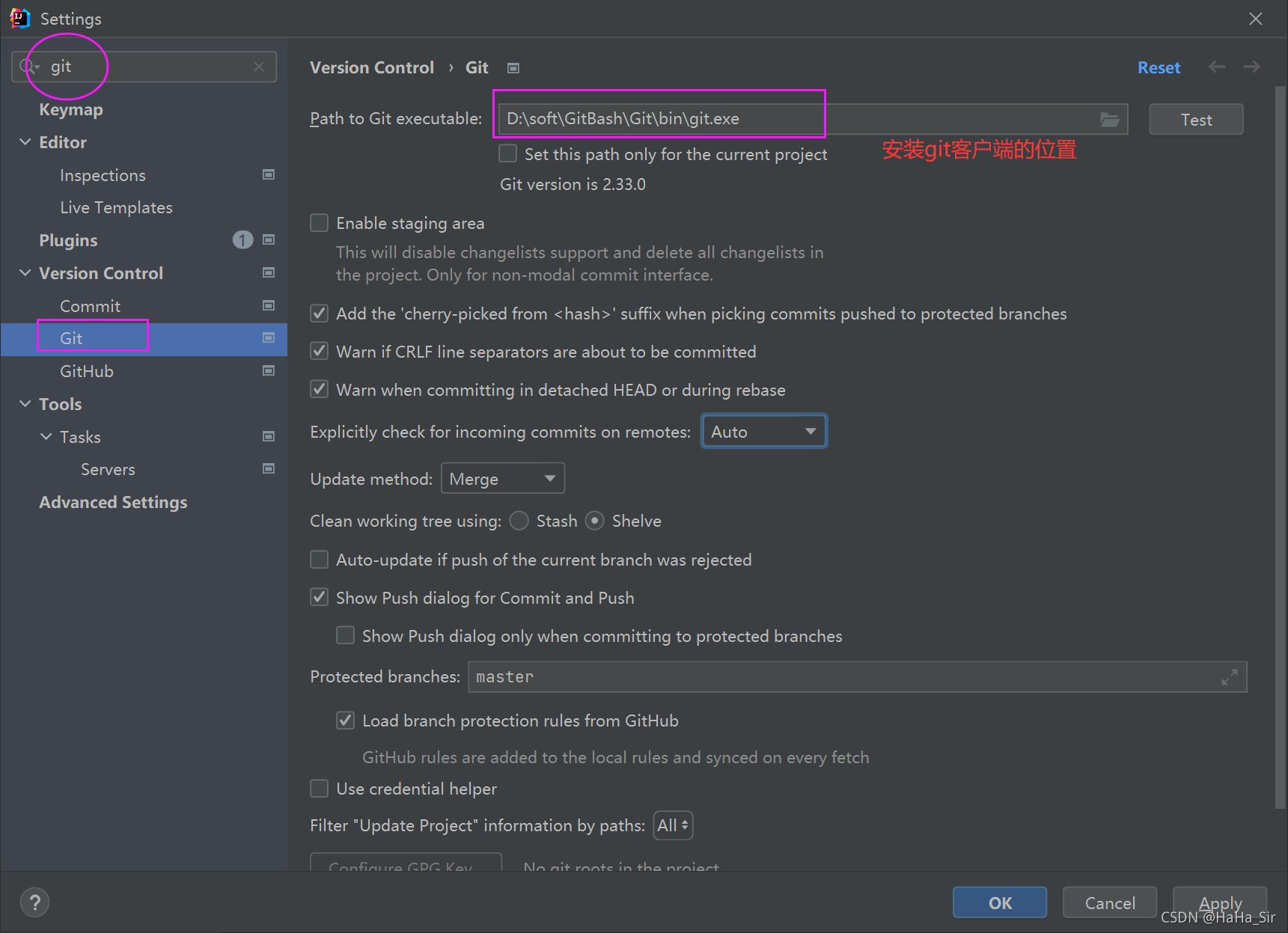
Task: Enable 'Set this path only for current project'
Action: pos(508,153)
